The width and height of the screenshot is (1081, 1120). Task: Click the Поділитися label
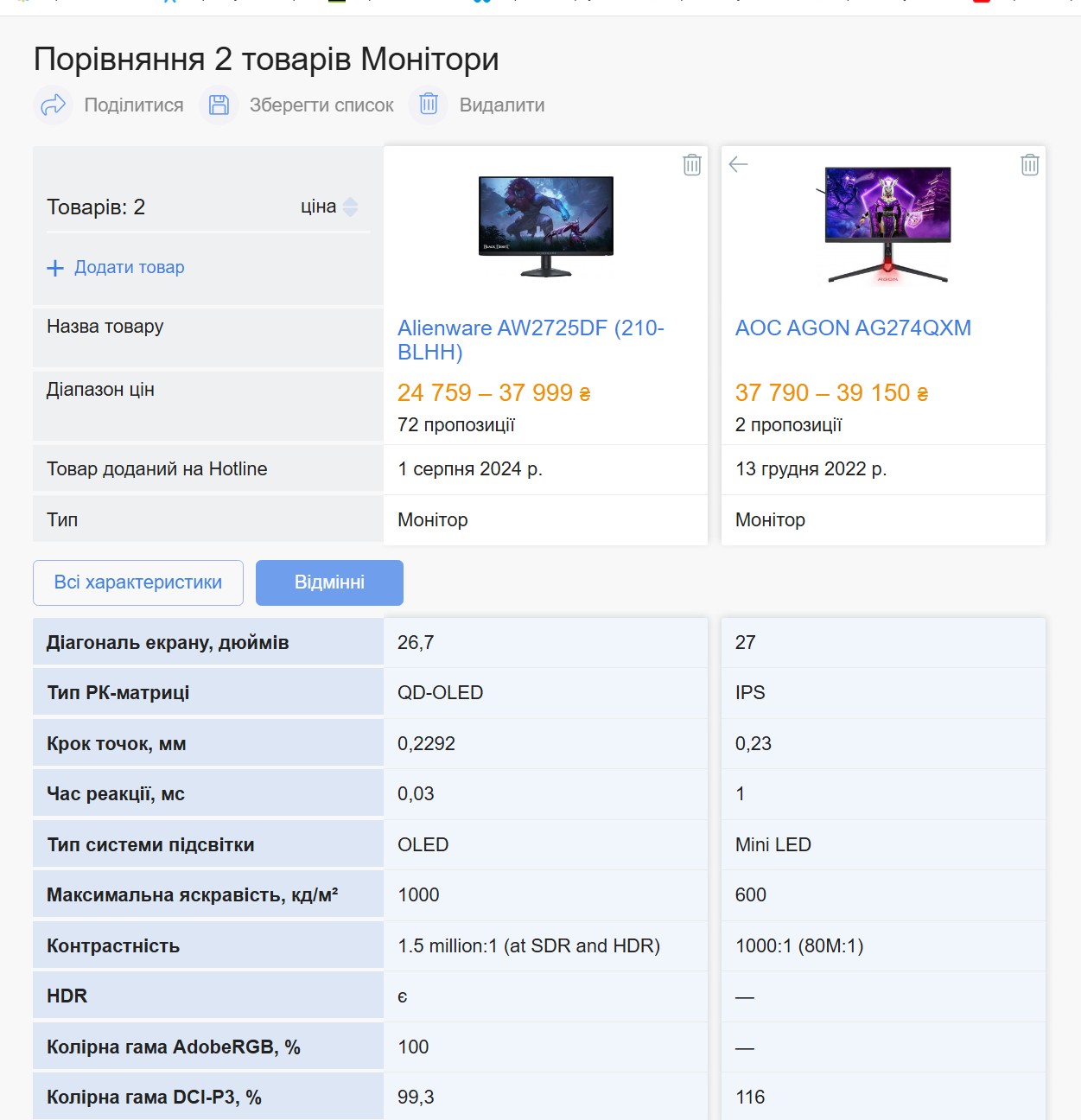click(x=134, y=105)
